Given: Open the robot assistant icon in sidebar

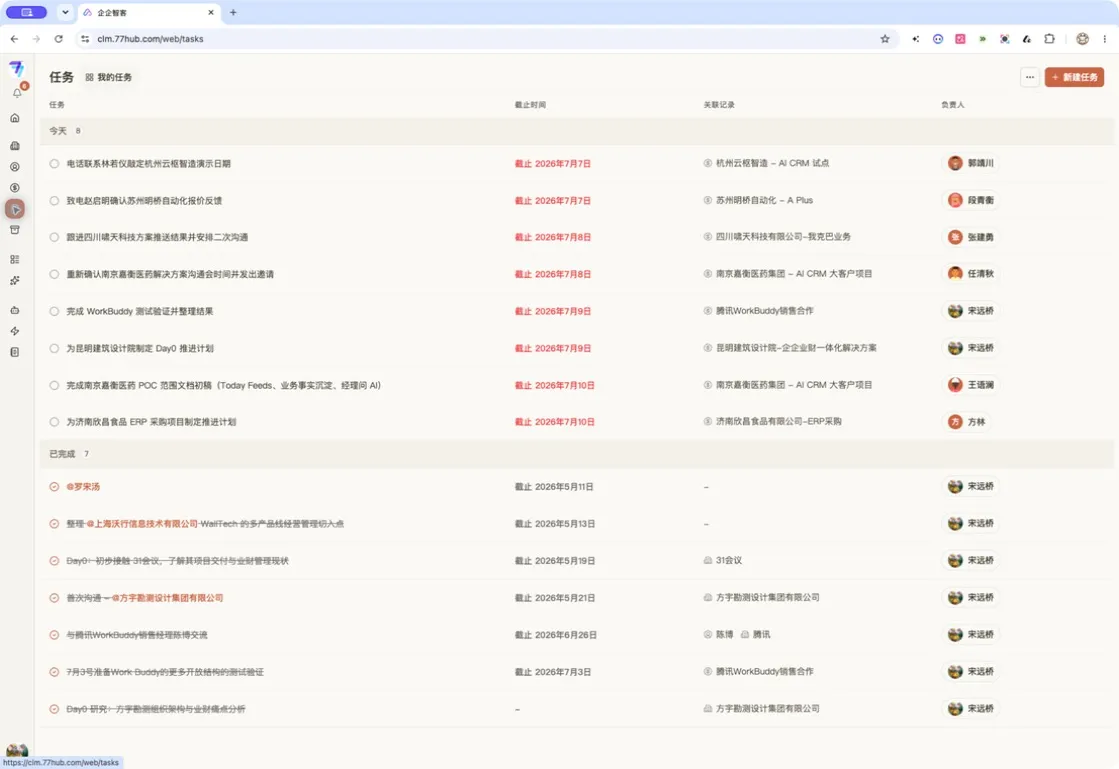Looking at the screenshot, I should (x=15, y=310).
